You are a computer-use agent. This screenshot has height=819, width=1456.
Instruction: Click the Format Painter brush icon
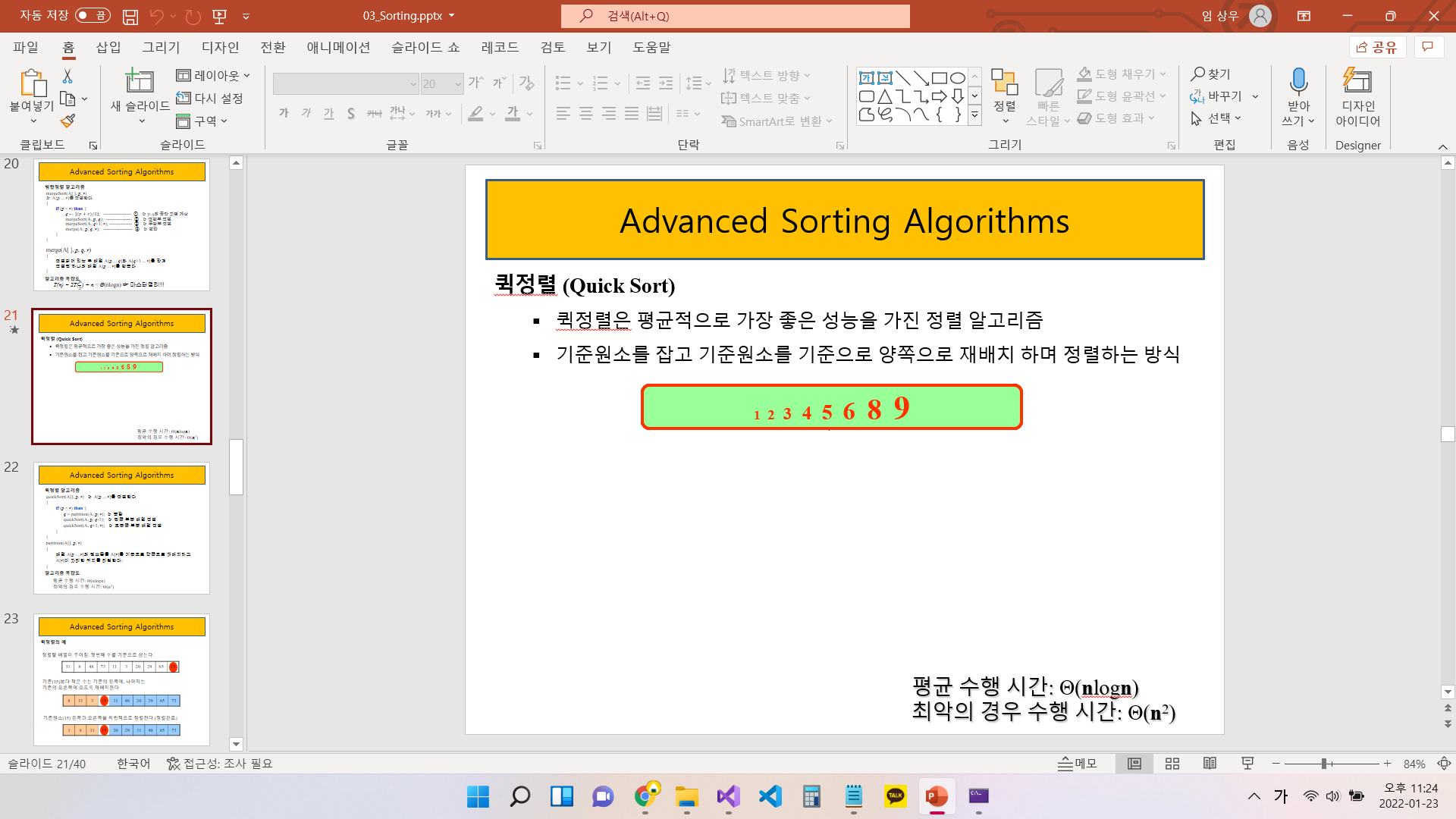pyautogui.click(x=67, y=121)
